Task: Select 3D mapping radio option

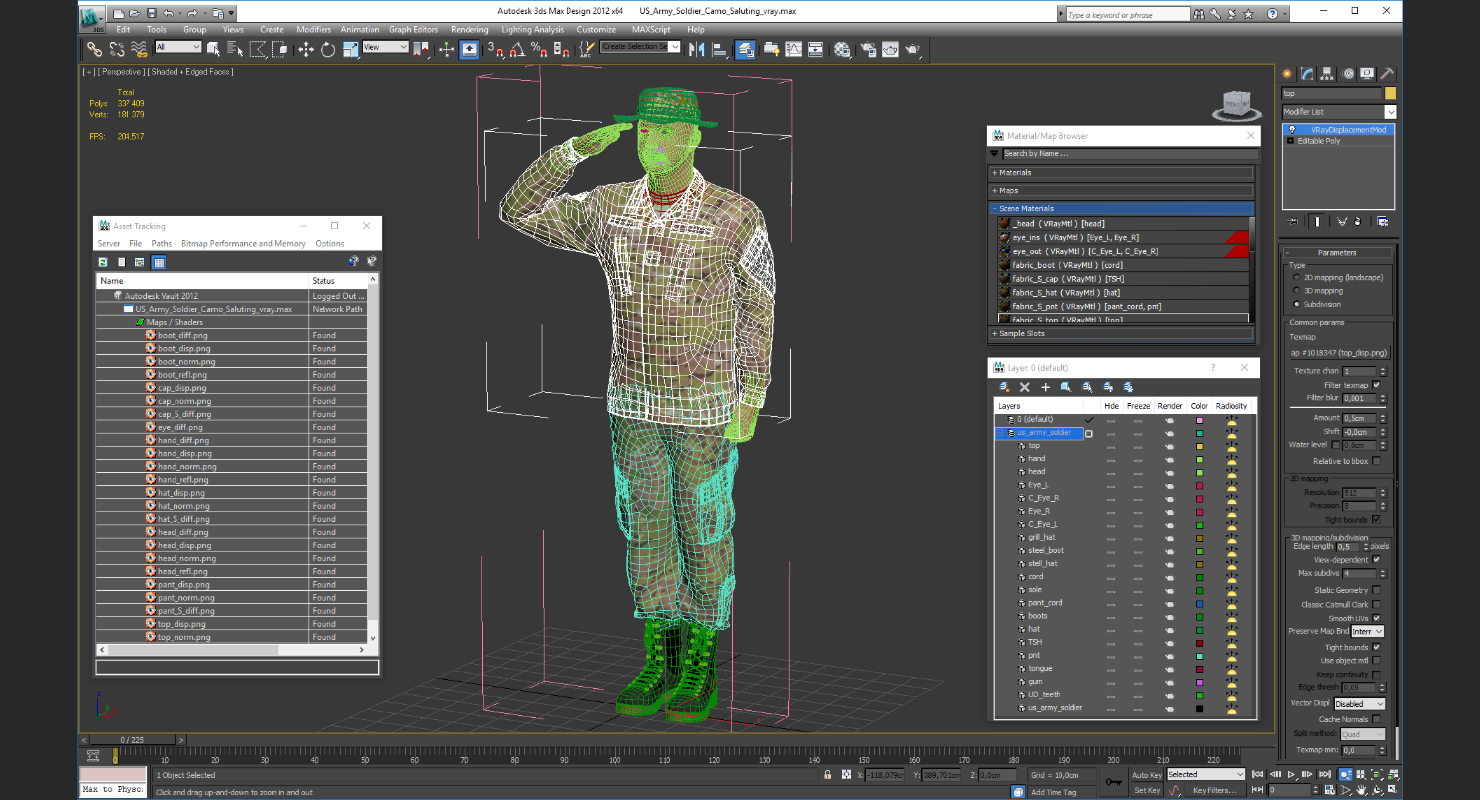Action: click(x=1297, y=290)
